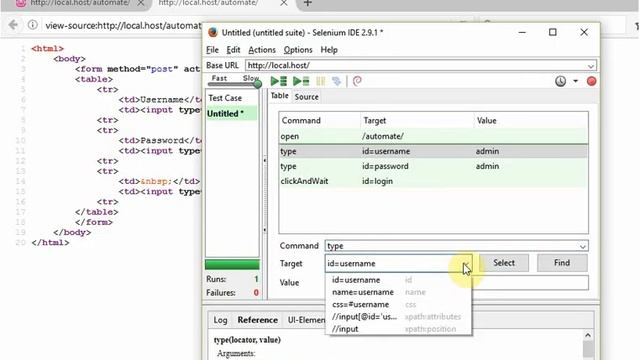The height and width of the screenshot is (360, 640).
Task: Expand the Command dropdown arrow
Action: pyautogui.click(x=582, y=246)
